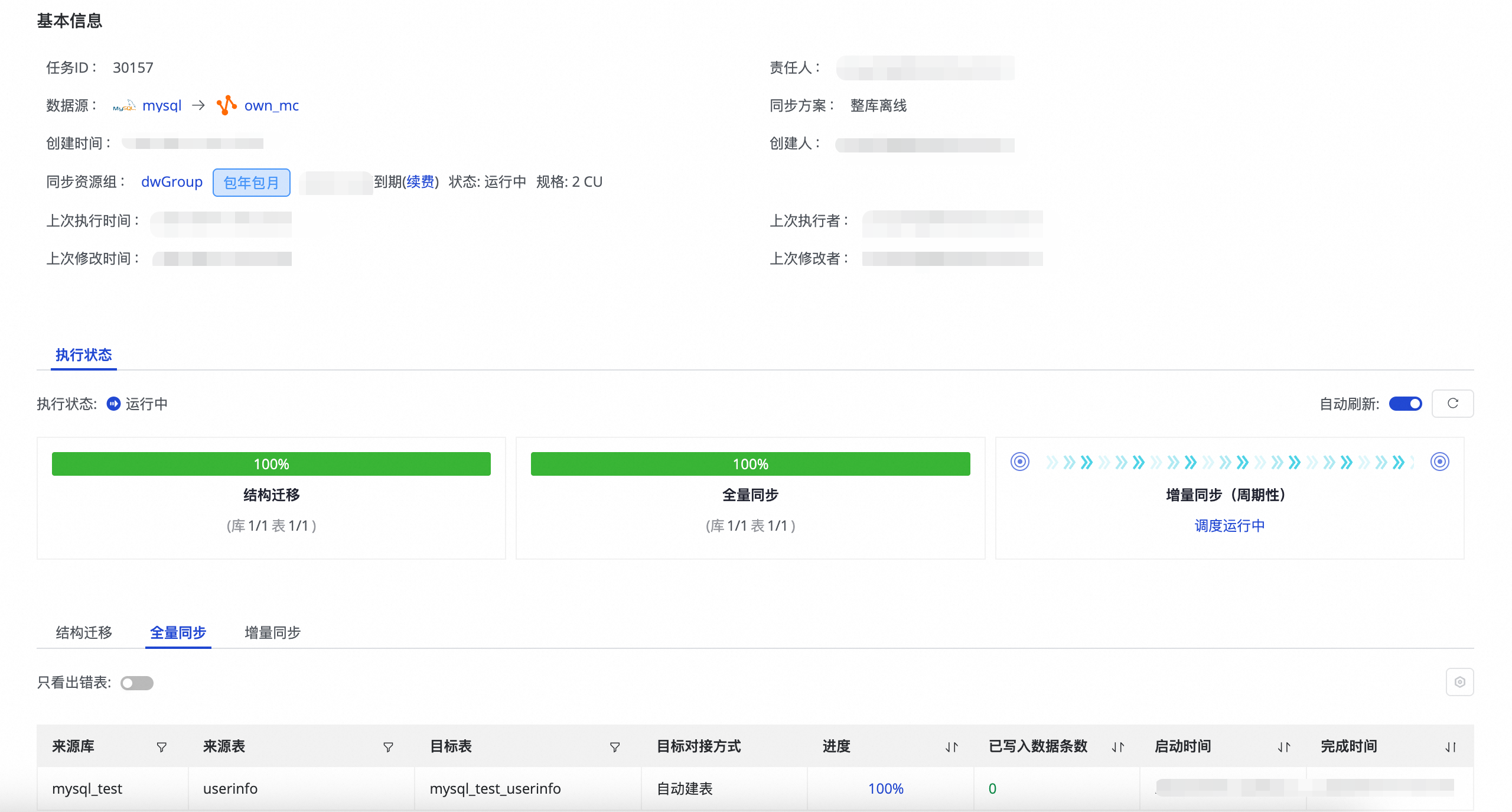
Task: Open the table column settings icon
Action: [1459, 682]
